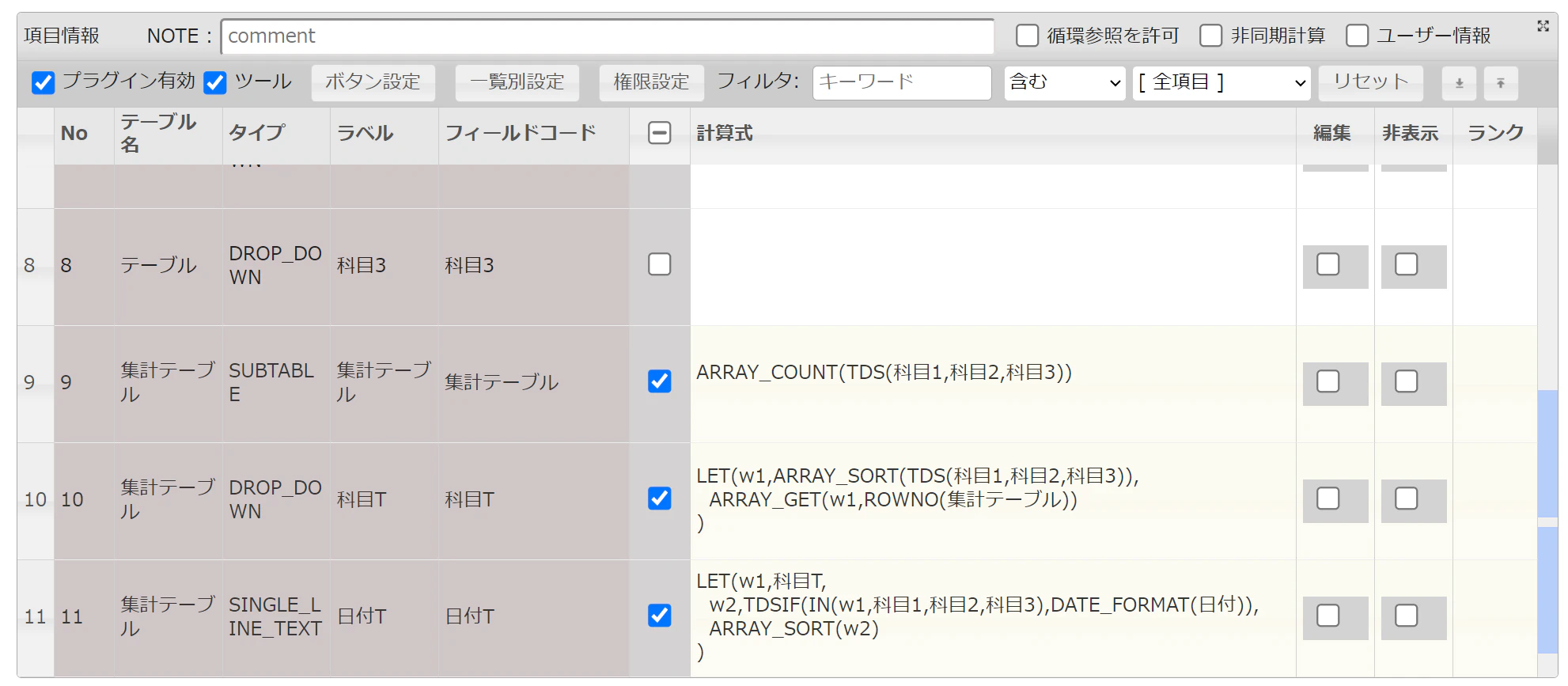Select the SUBTABLE type cell in row 9
This screenshot has width=1568, height=686.
(276, 384)
